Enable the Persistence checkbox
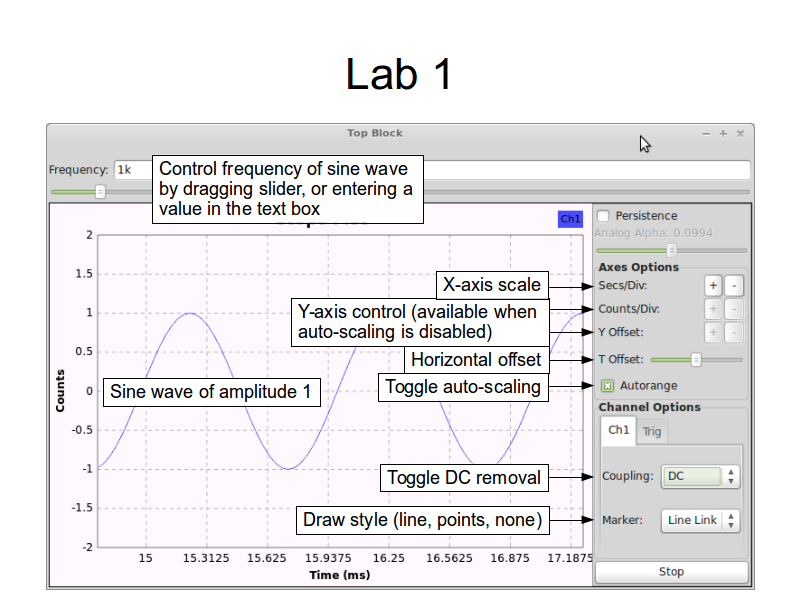The image size is (800, 600). tap(603, 216)
